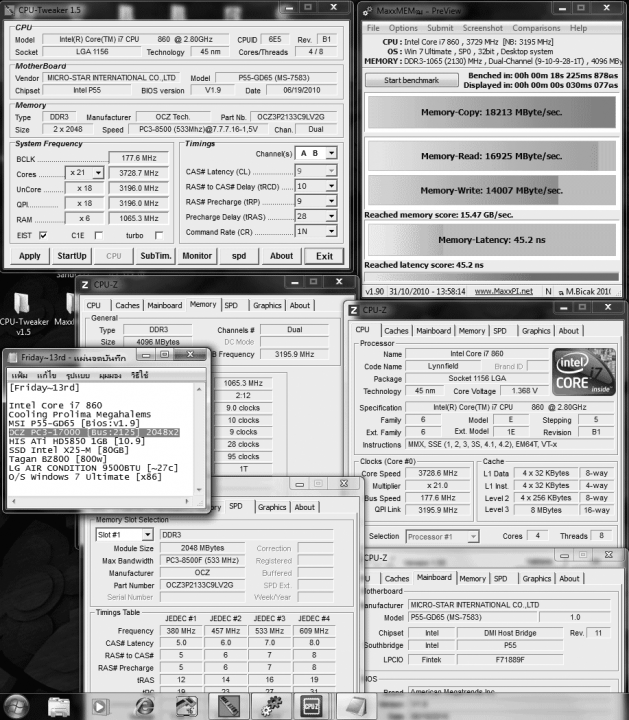Open Internet Explorer from the taskbar
This screenshot has height=720, width=629.
(144, 707)
